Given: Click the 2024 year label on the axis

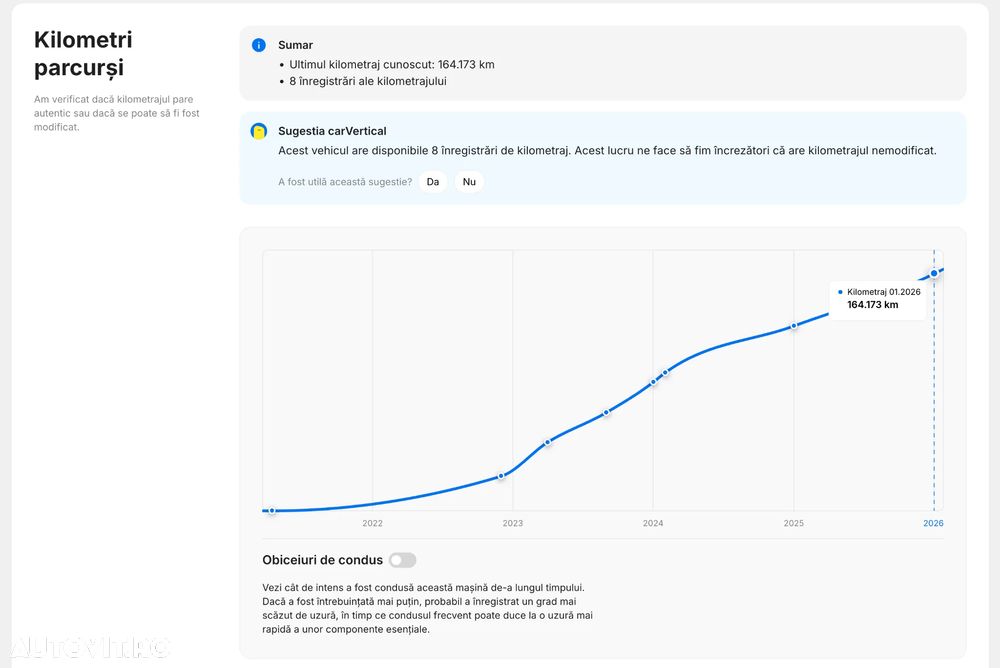Looking at the screenshot, I should point(653,523).
